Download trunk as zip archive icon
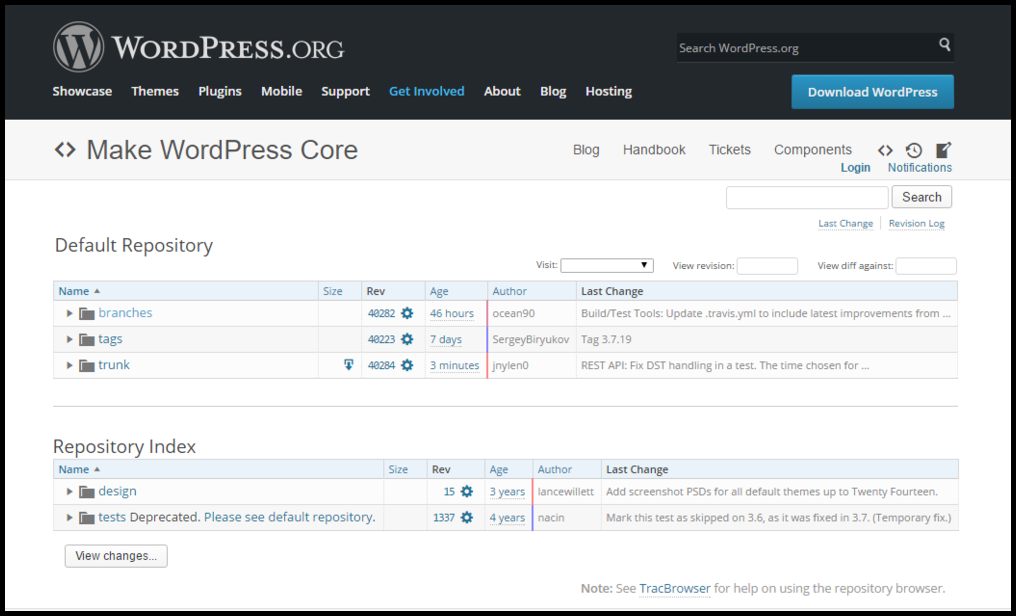Screen dimensions: 1016x616 coord(349,365)
